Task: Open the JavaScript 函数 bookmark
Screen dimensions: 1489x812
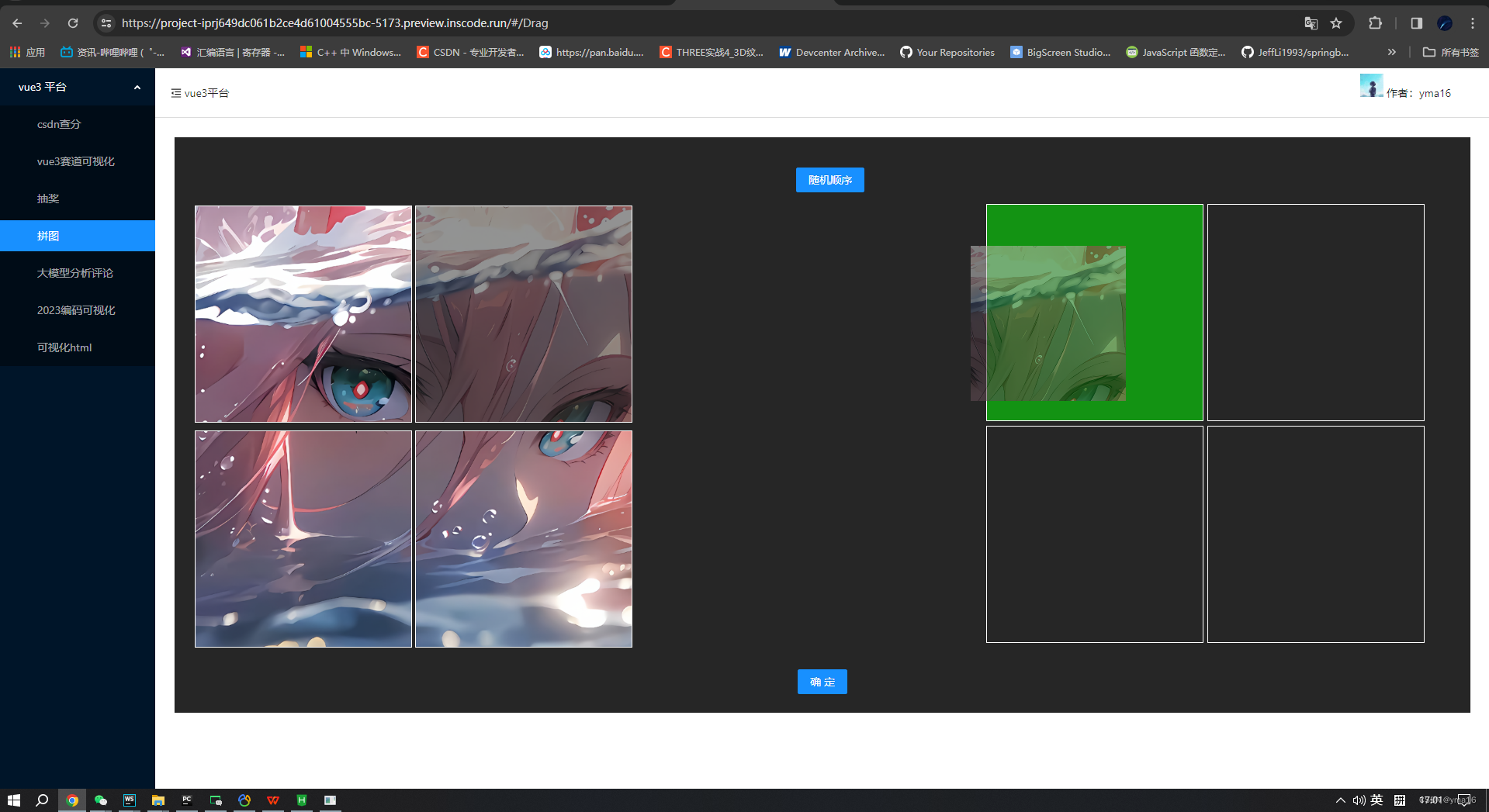Action: (1176, 52)
